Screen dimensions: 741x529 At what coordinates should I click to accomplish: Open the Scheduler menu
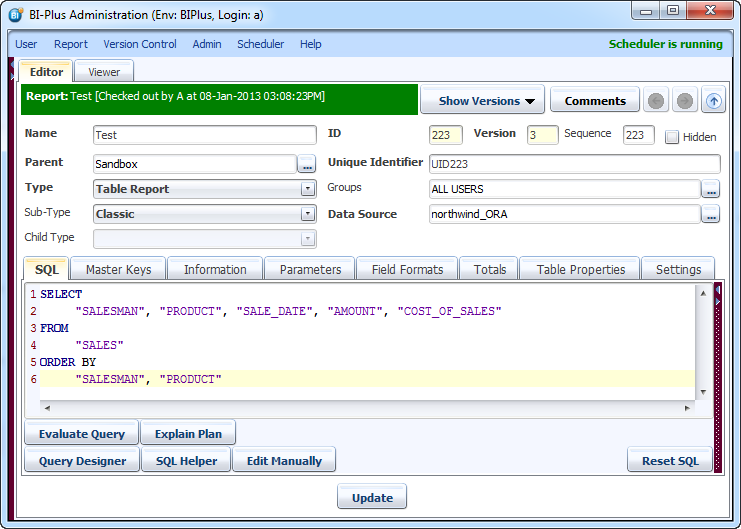coord(260,44)
